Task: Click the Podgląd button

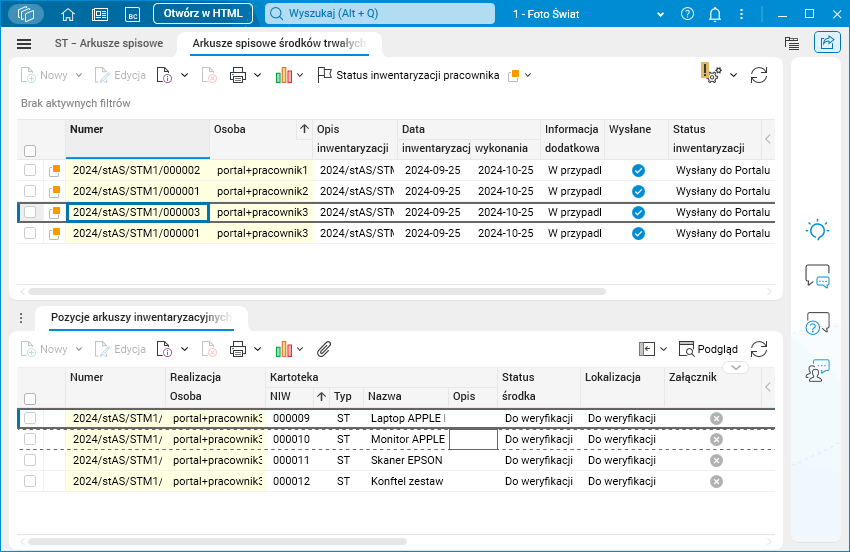Action: 709,349
